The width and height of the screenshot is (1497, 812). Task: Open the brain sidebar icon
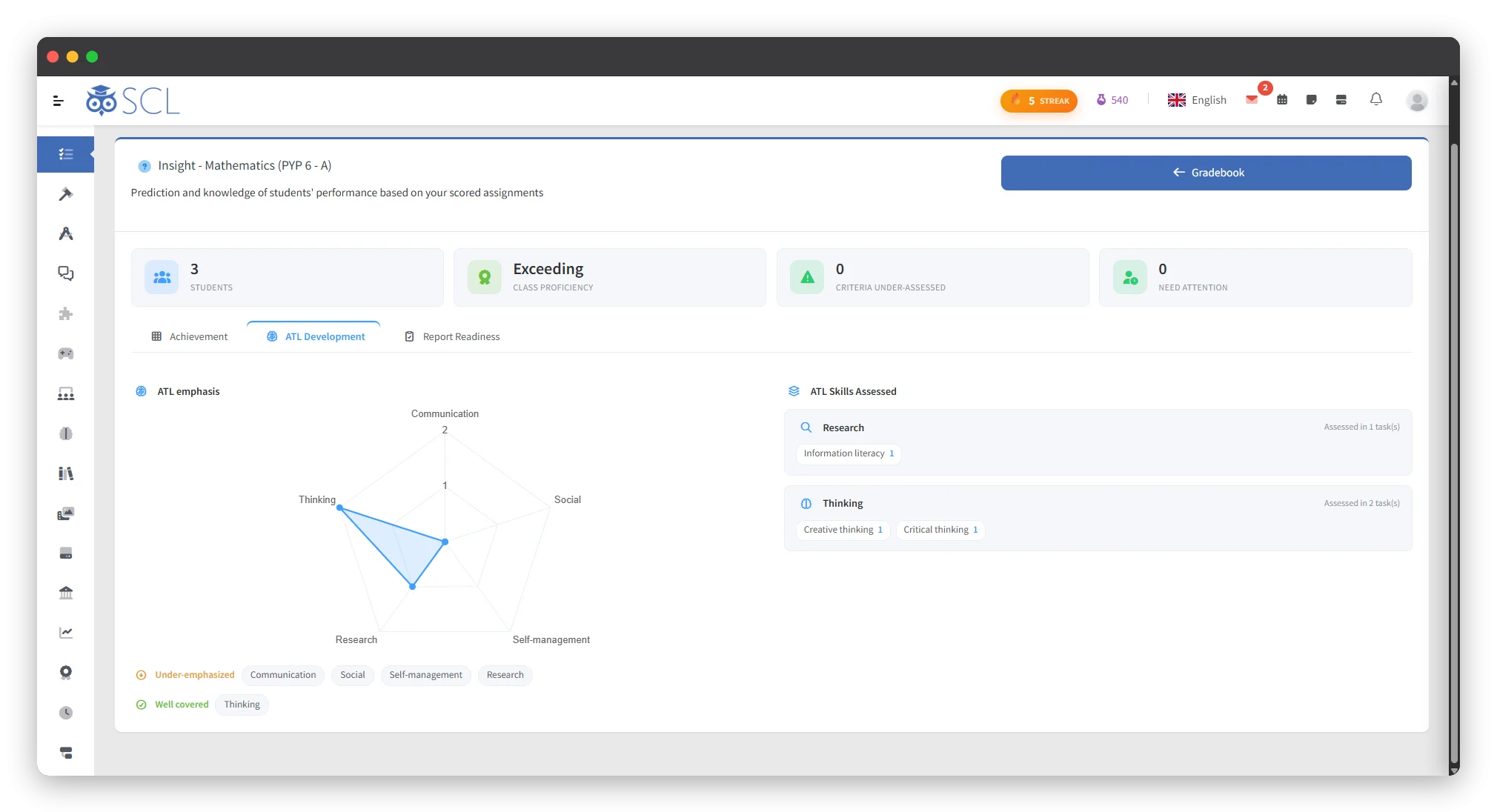[66, 433]
